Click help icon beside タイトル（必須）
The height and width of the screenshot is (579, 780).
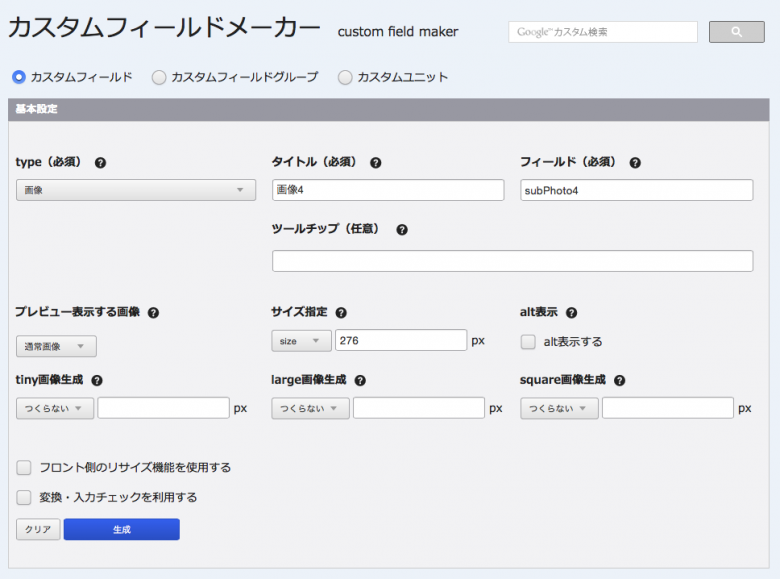[x=376, y=163]
